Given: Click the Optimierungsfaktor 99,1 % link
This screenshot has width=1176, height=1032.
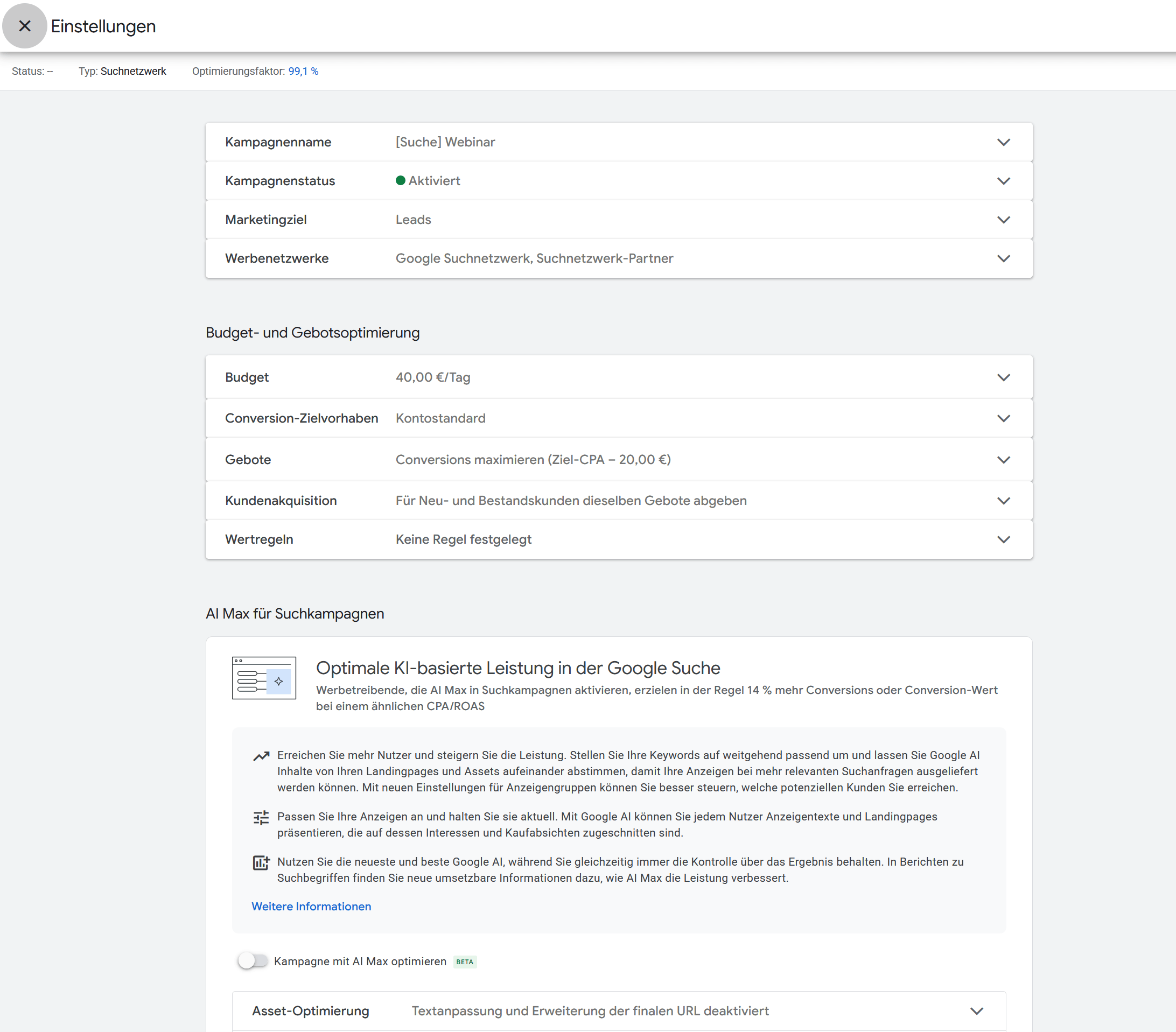Looking at the screenshot, I should (x=303, y=71).
